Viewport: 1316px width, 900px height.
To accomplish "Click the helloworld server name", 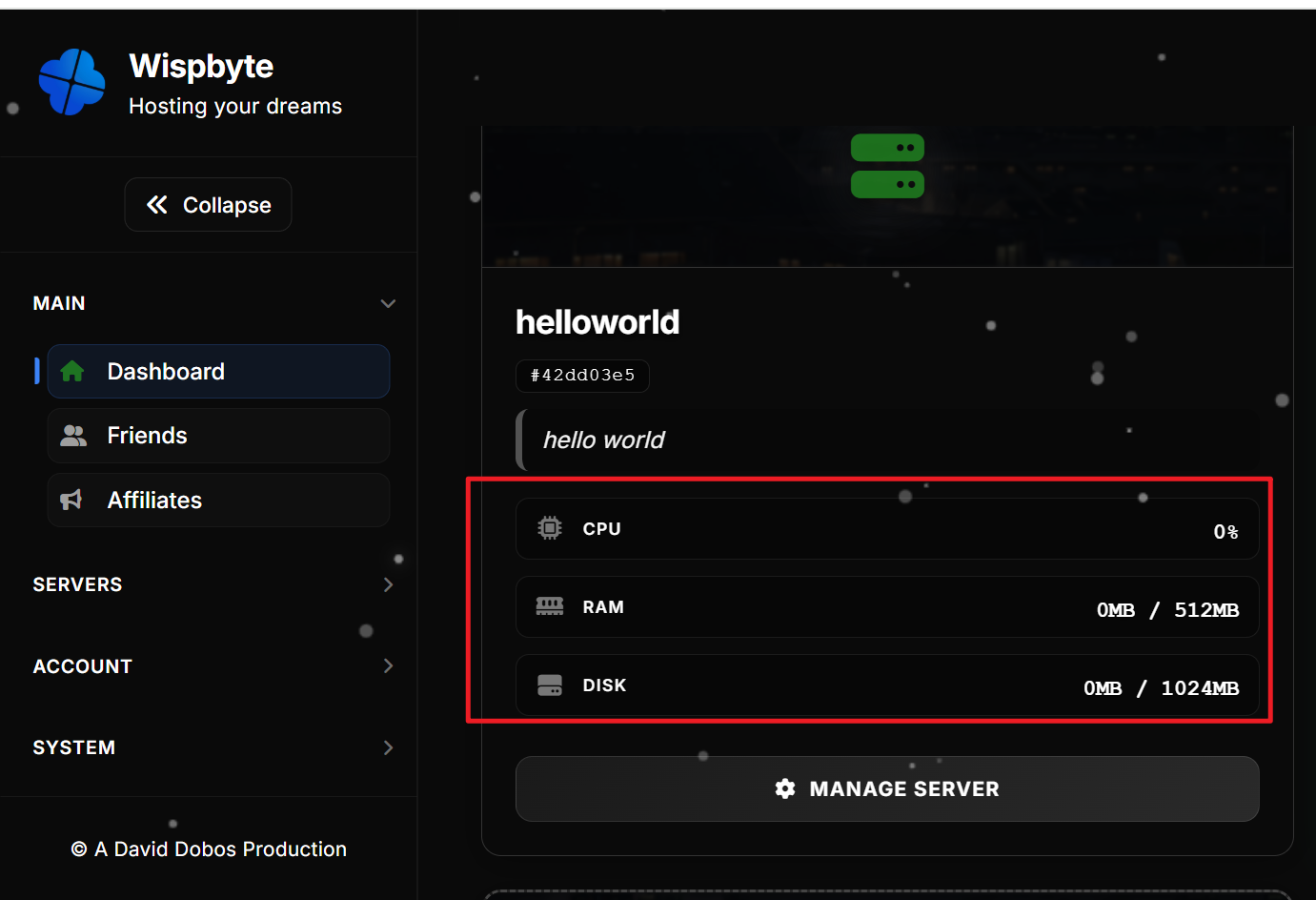I will point(597,322).
